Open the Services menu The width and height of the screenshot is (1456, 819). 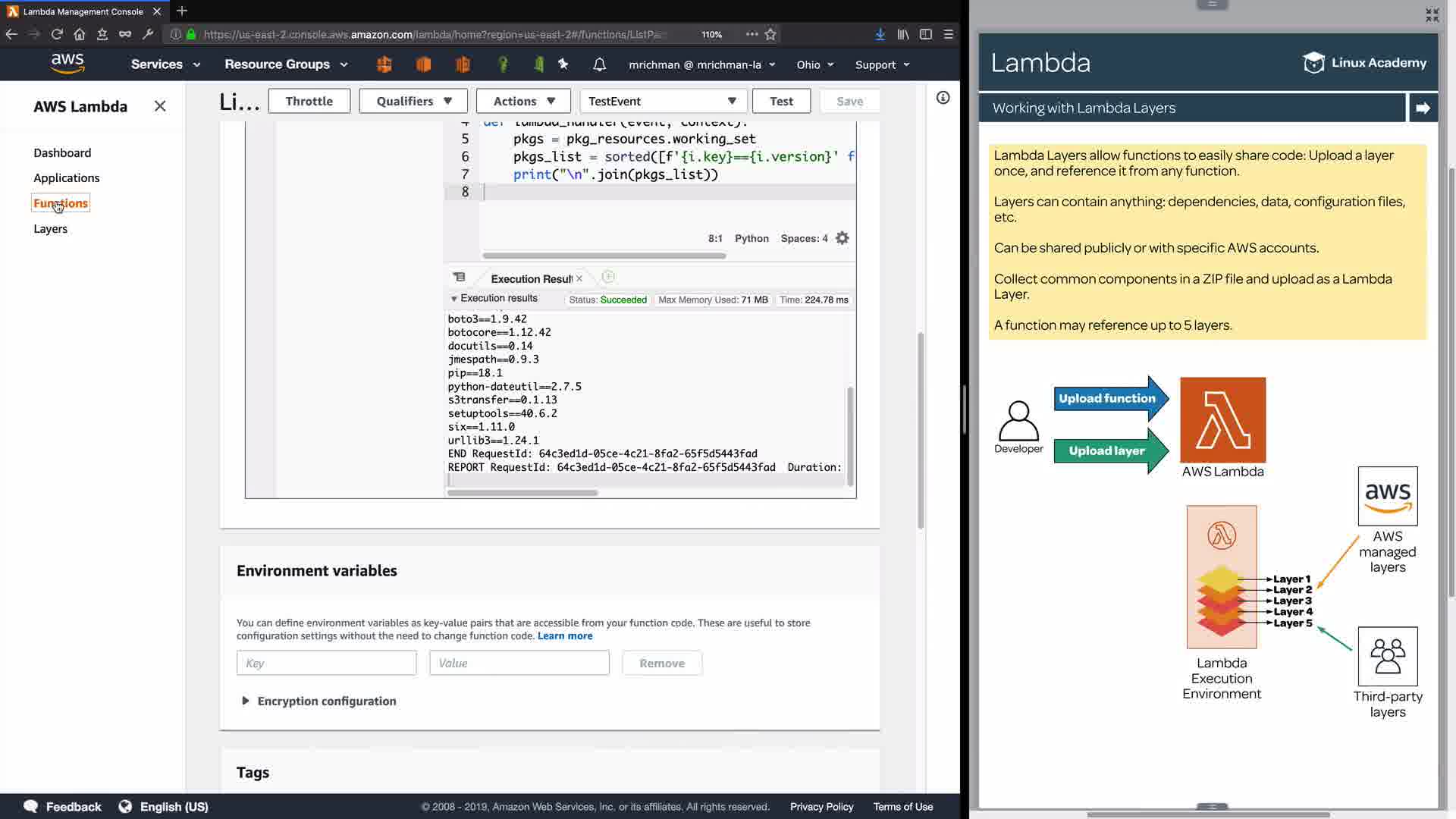pyautogui.click(x=165, y=64)
